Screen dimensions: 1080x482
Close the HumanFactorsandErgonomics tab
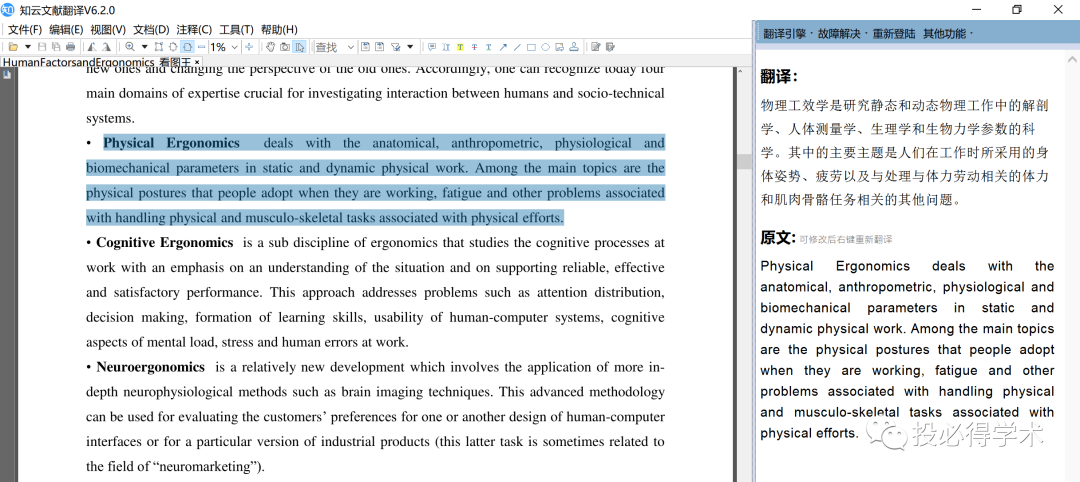[x=197, y=63]
